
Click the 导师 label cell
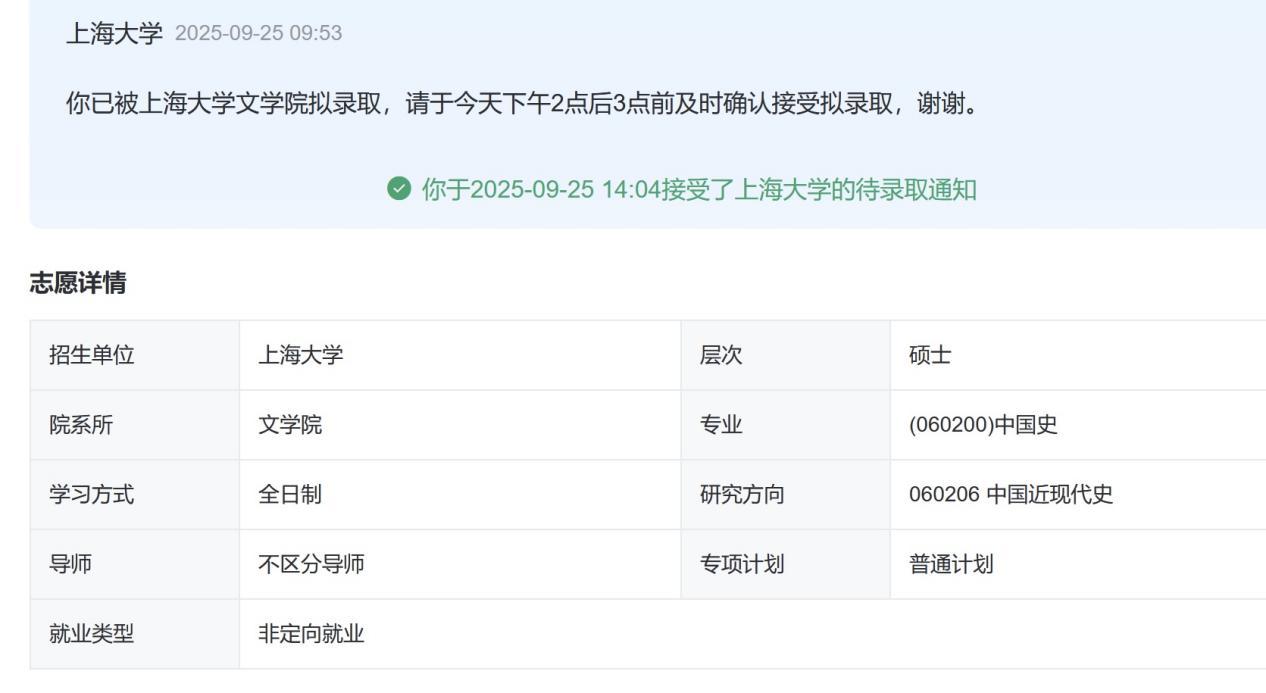(x=135, y=565)
